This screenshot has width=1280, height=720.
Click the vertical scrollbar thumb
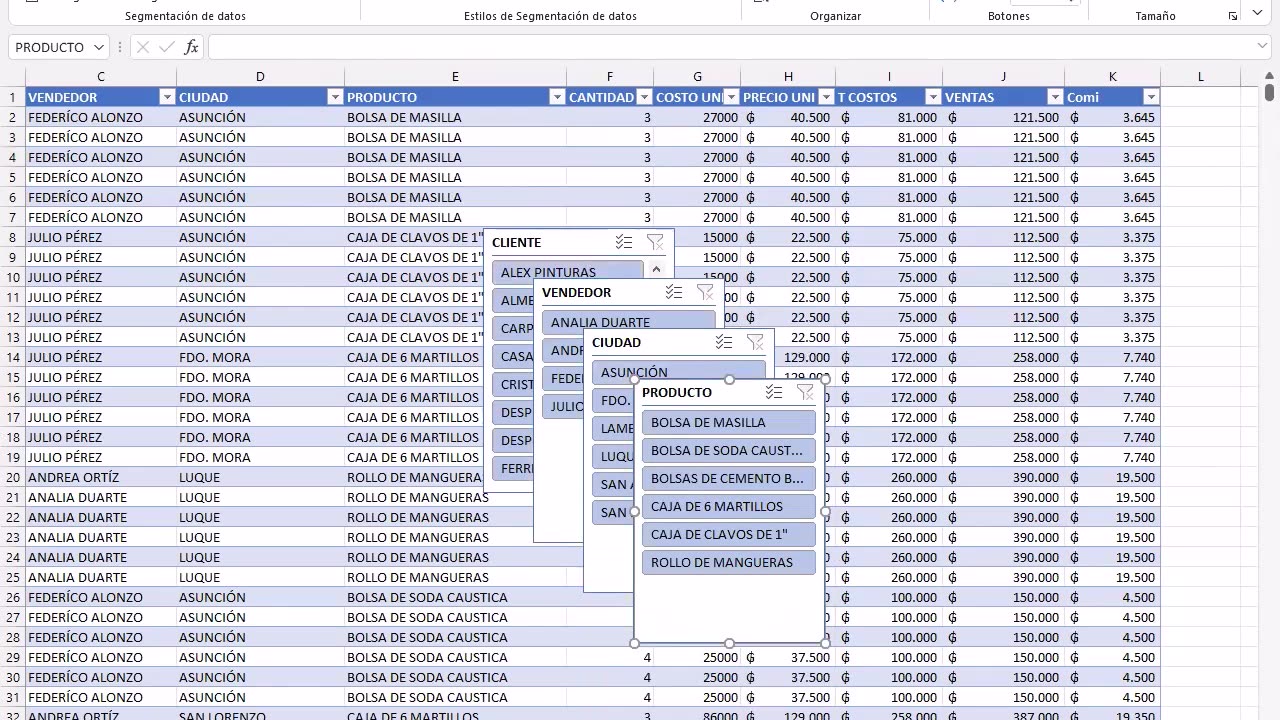1269,93
